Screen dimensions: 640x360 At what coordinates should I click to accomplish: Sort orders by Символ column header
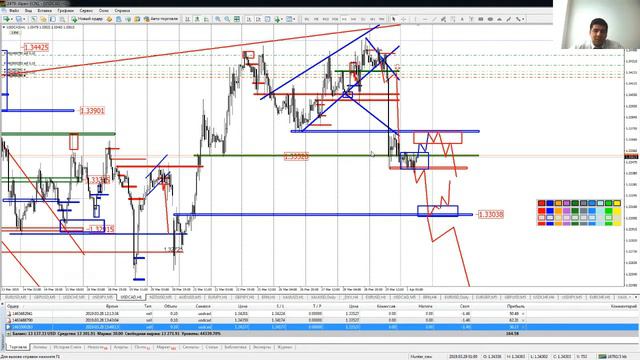pos(203,306)
